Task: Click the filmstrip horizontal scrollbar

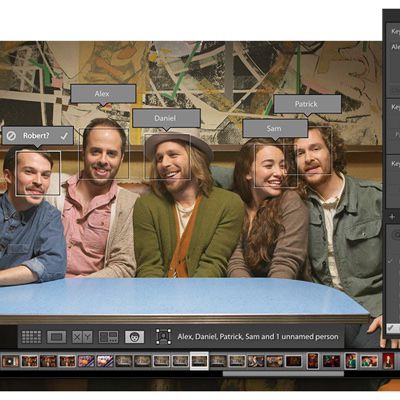Action: [x=283, y=374]
